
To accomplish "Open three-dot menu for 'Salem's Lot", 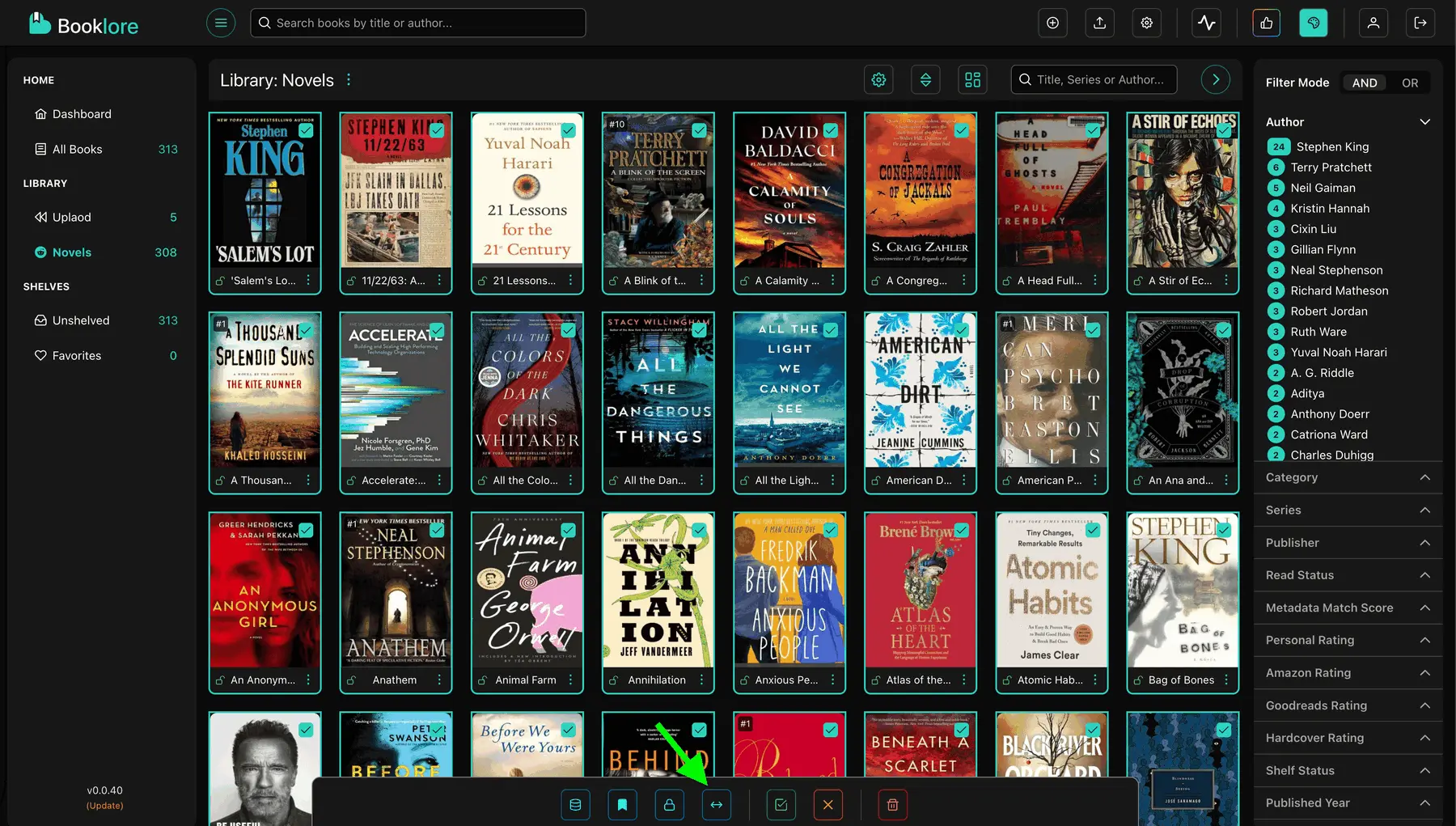I will (x=308, y=281).
